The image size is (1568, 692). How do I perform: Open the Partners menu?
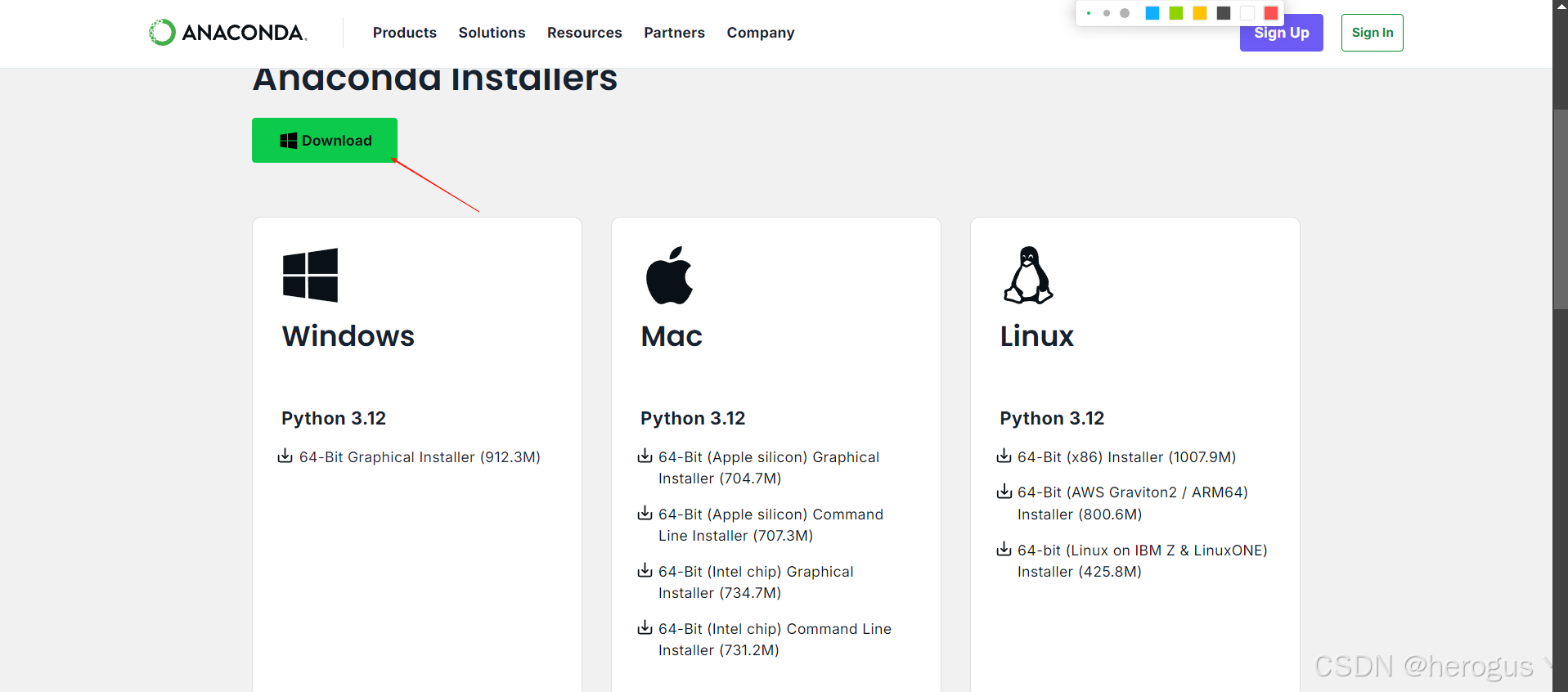coord(674,33)
